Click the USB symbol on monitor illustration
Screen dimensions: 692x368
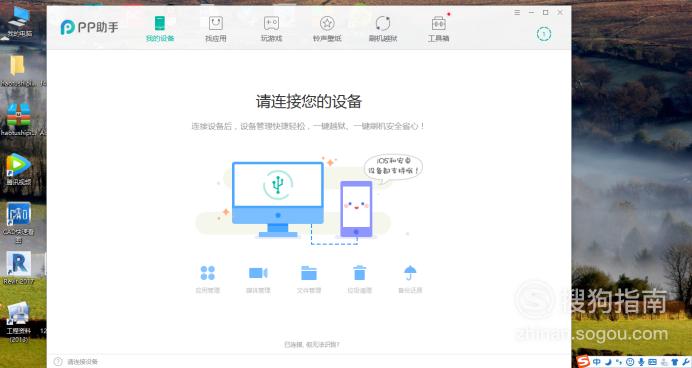(x=278, y=184)
